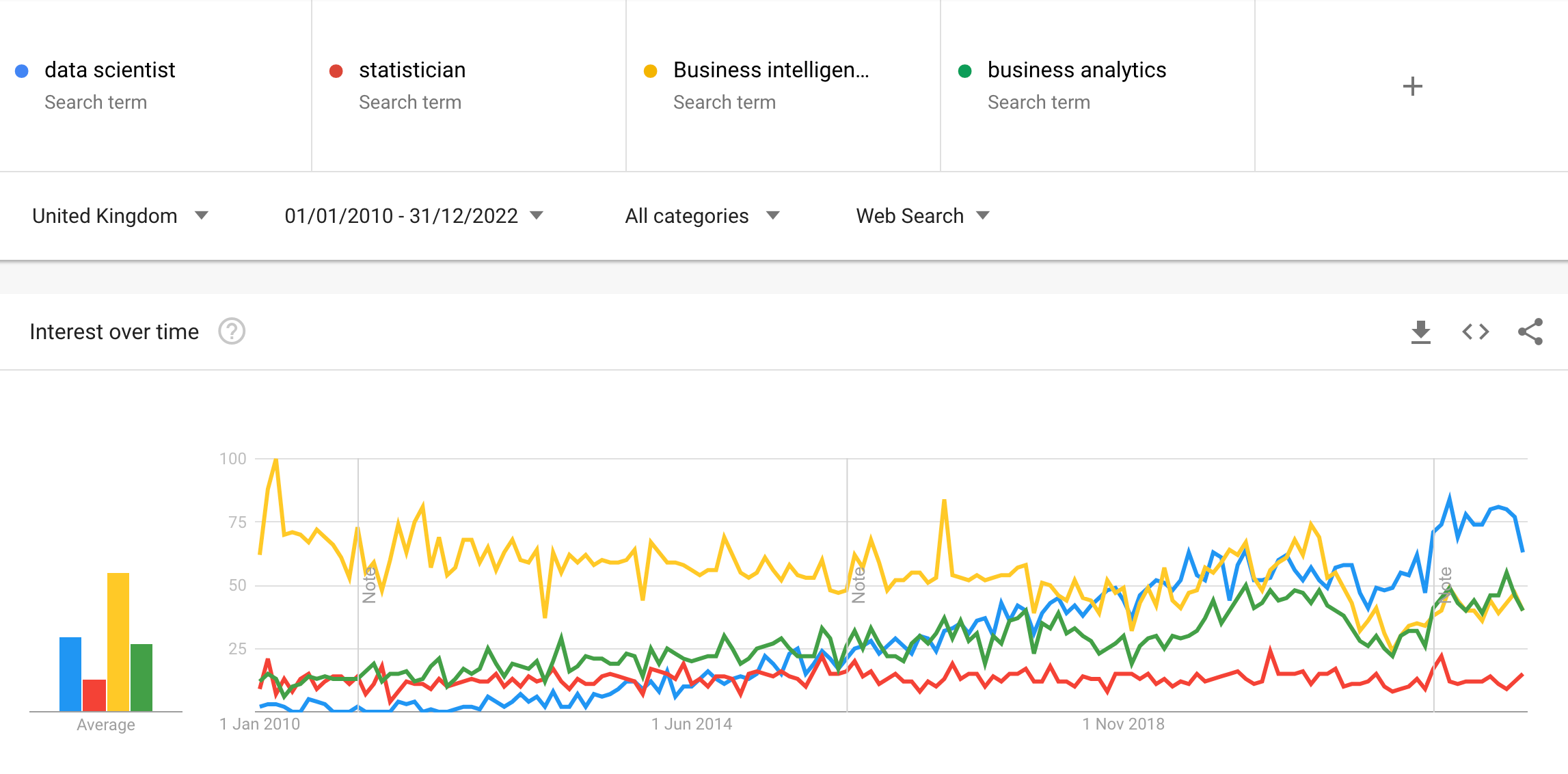Expand the date range dropdown
This screenshot has width=1568, height=774.
(413, 216)
